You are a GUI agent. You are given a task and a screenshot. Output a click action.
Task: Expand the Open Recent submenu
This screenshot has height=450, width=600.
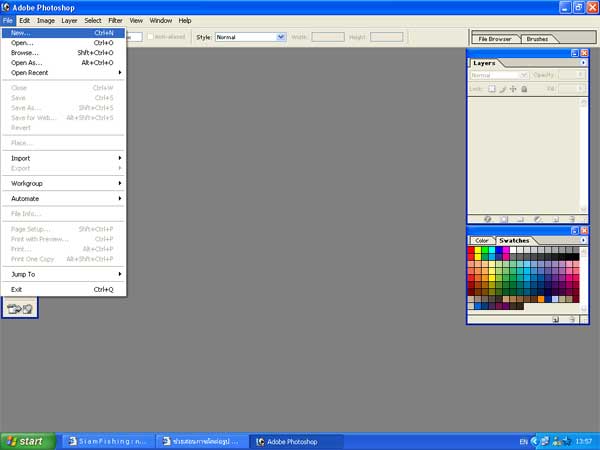coord(63,73)
